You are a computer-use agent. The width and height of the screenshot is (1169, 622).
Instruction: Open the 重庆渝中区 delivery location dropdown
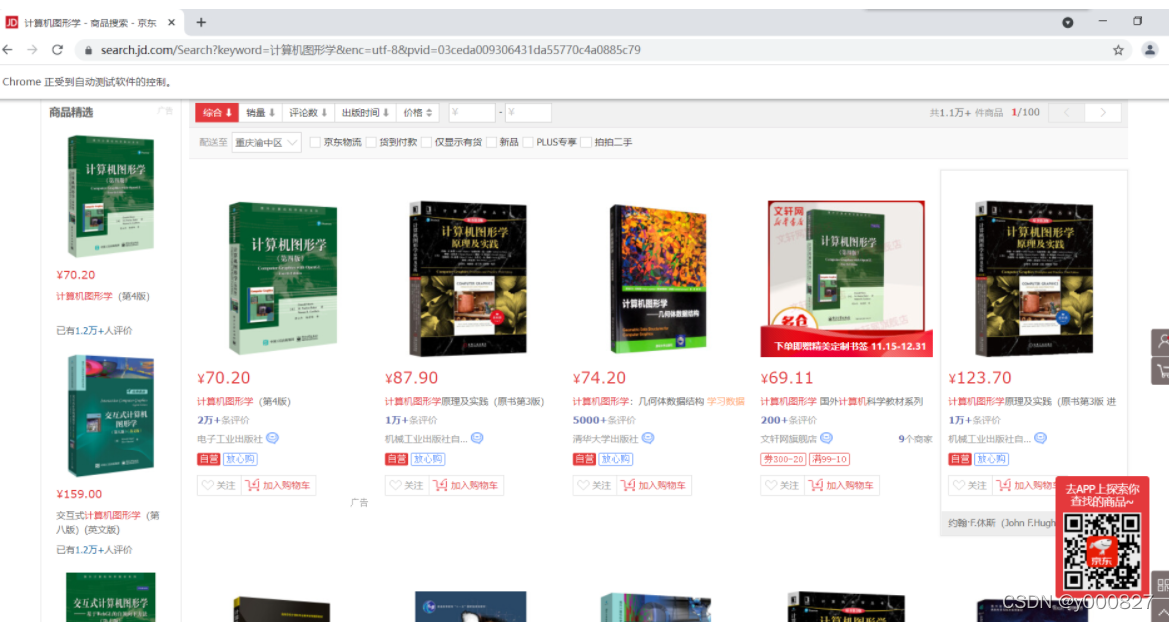tap(266, 142)
